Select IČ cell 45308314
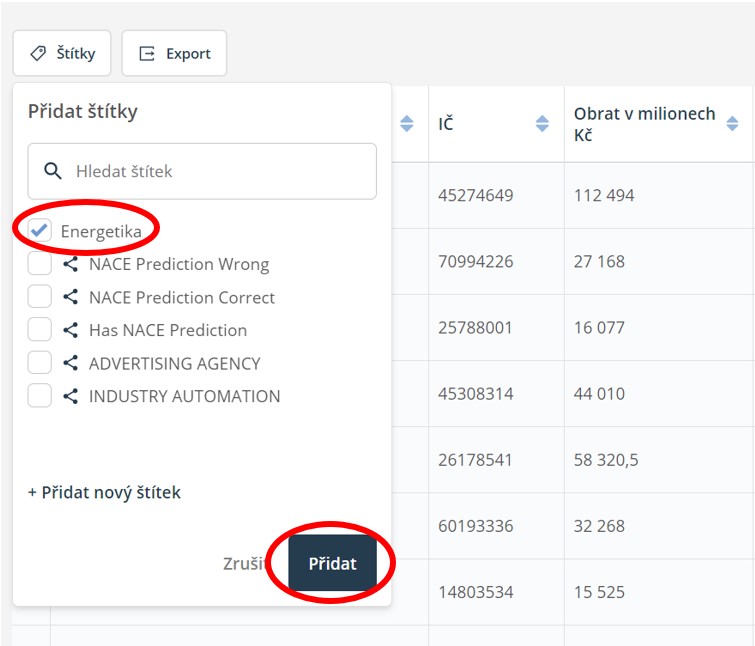This screenshot has height=646, width=755. point(476,394)
